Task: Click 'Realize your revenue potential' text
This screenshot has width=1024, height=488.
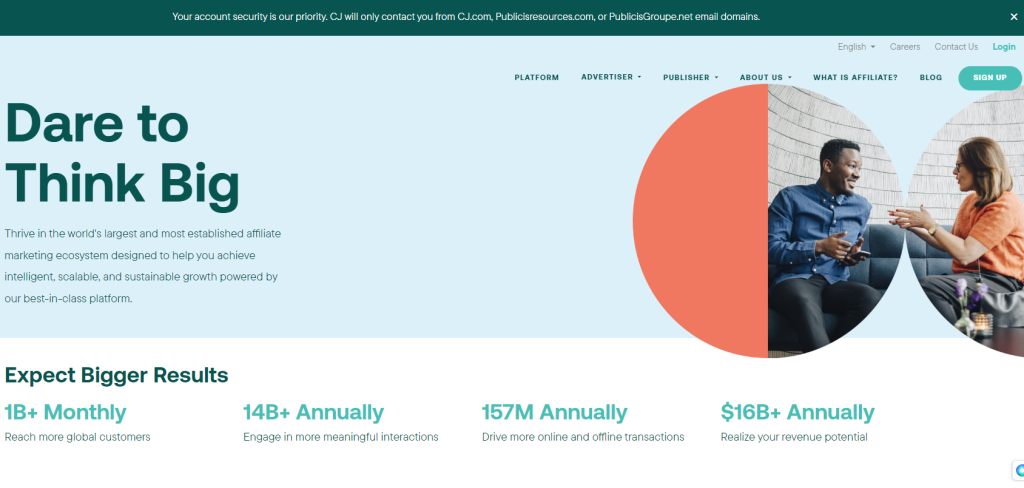Action: (x=794, y=437)
